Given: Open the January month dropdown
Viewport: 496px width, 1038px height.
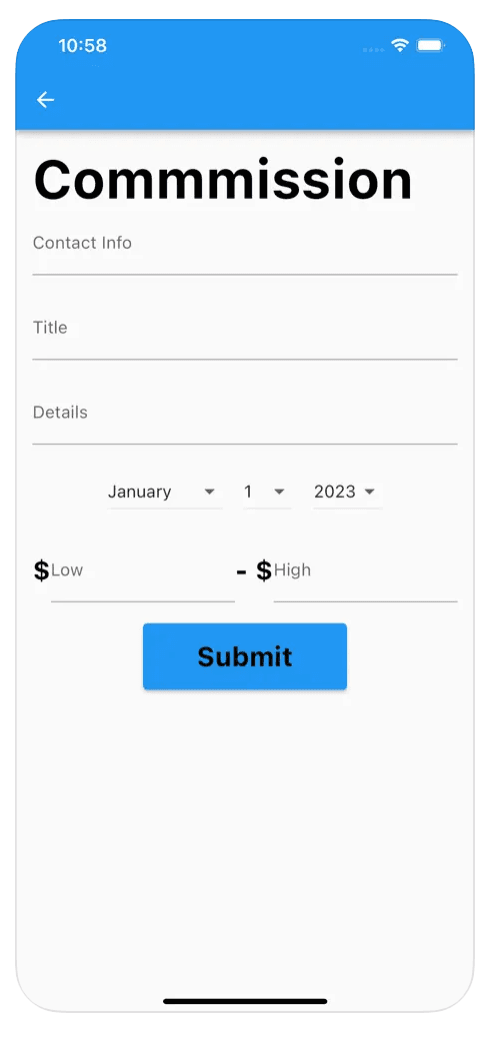Looking at the screenshot, I should click(164, 492).
